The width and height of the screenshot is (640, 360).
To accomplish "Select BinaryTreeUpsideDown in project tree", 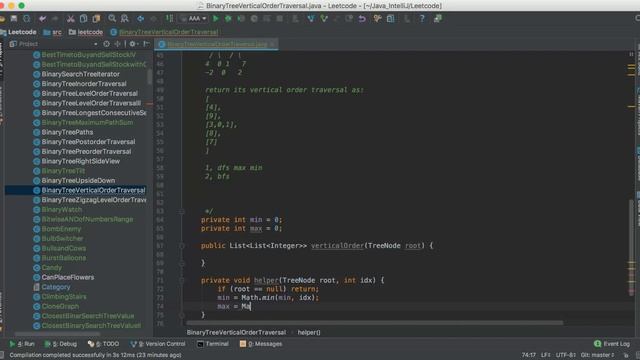I will pos(78,180).
